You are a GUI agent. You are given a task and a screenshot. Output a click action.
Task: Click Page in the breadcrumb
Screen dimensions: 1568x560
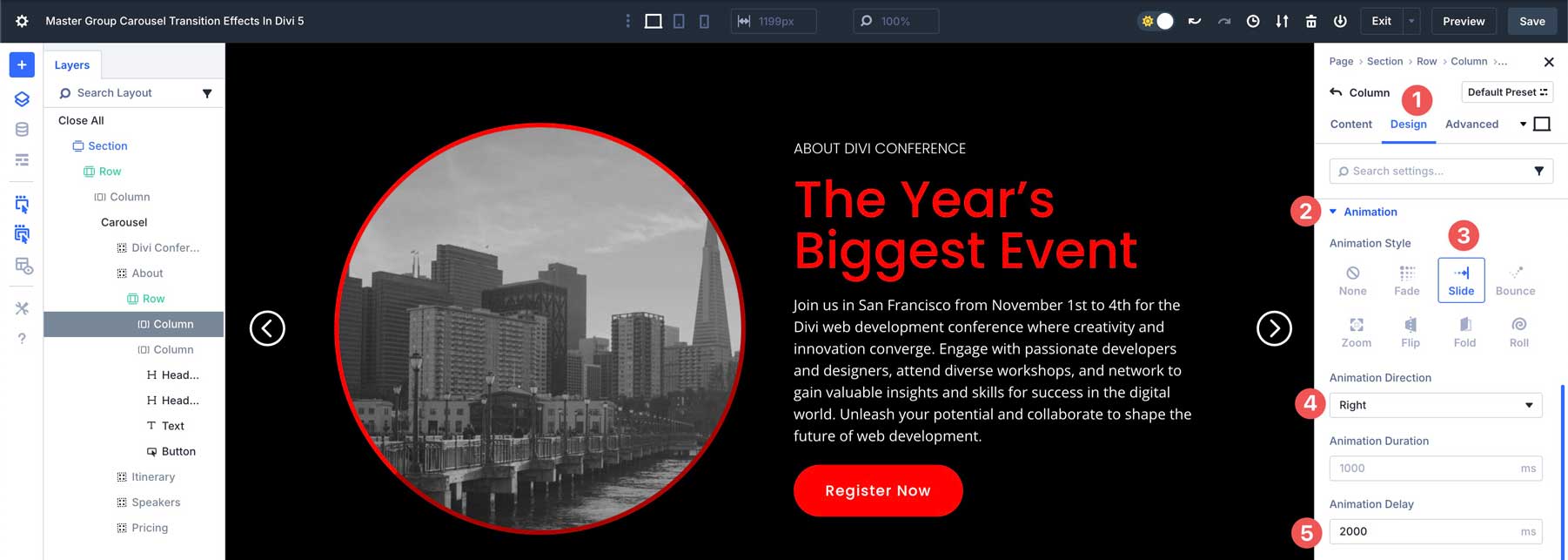pyautogui.click(x=1341, y=61)
